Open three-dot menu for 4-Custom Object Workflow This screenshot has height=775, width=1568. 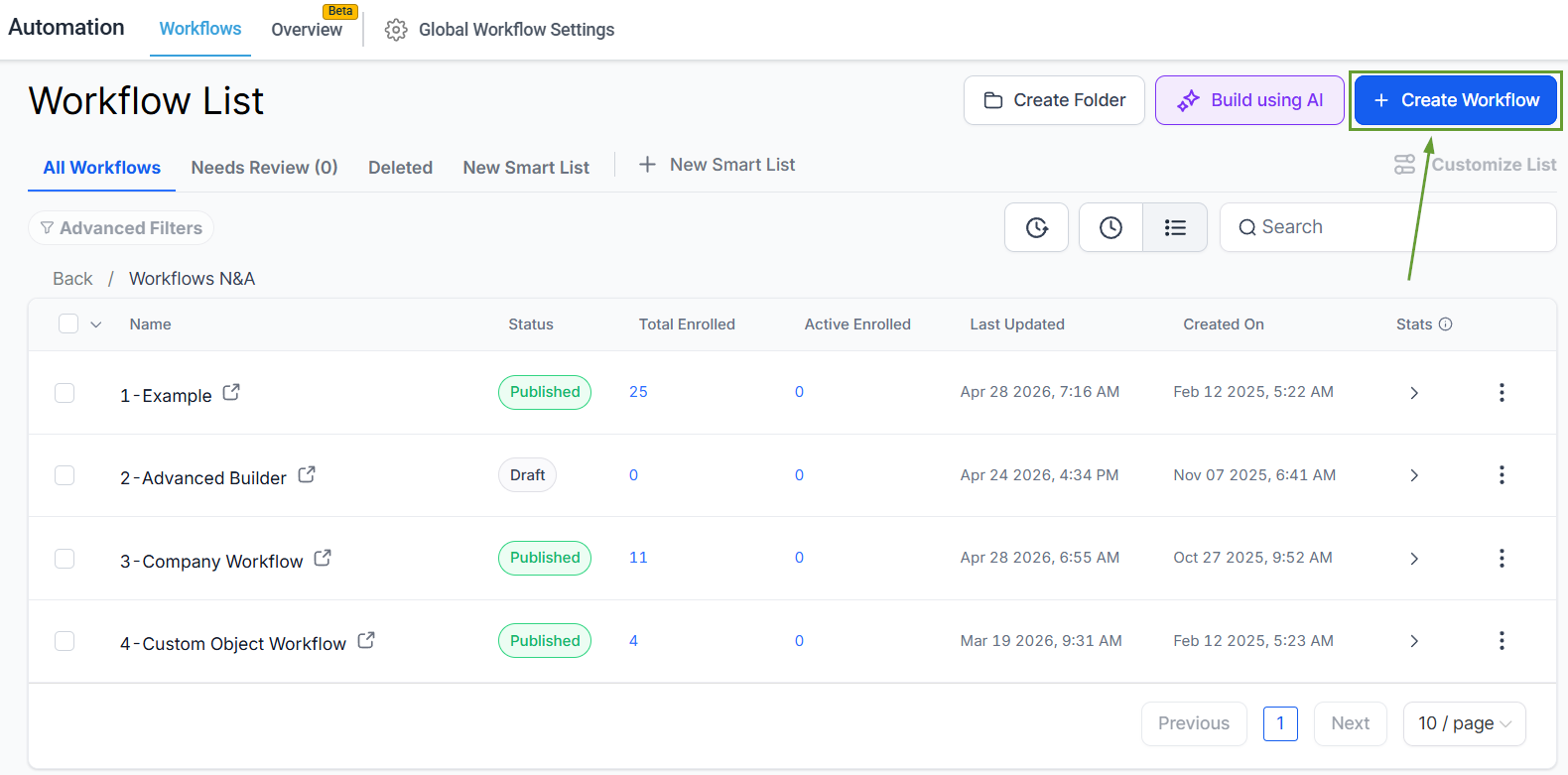point(1502,641)
